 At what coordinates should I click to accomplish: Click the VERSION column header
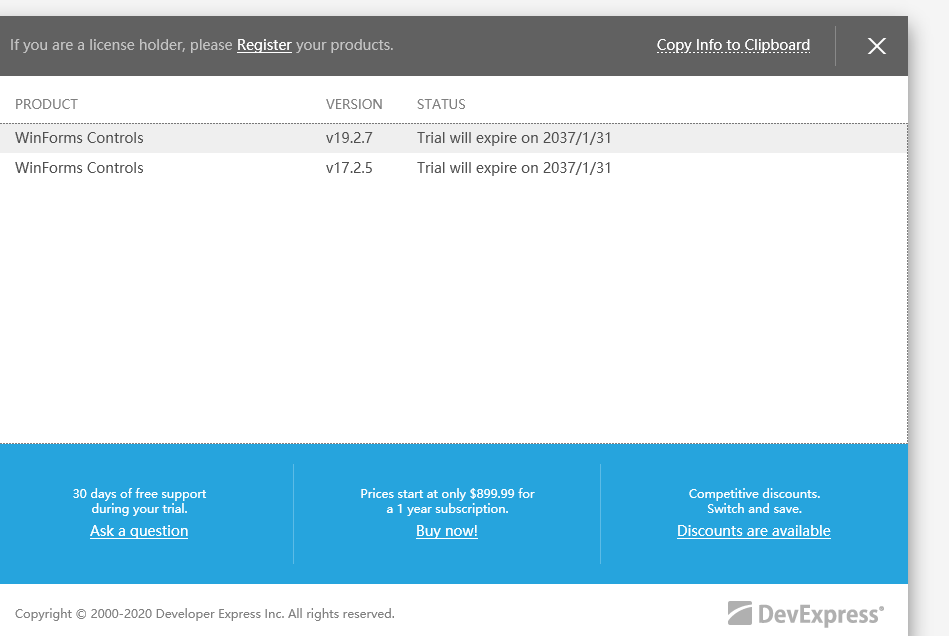[x=354, y=104]
